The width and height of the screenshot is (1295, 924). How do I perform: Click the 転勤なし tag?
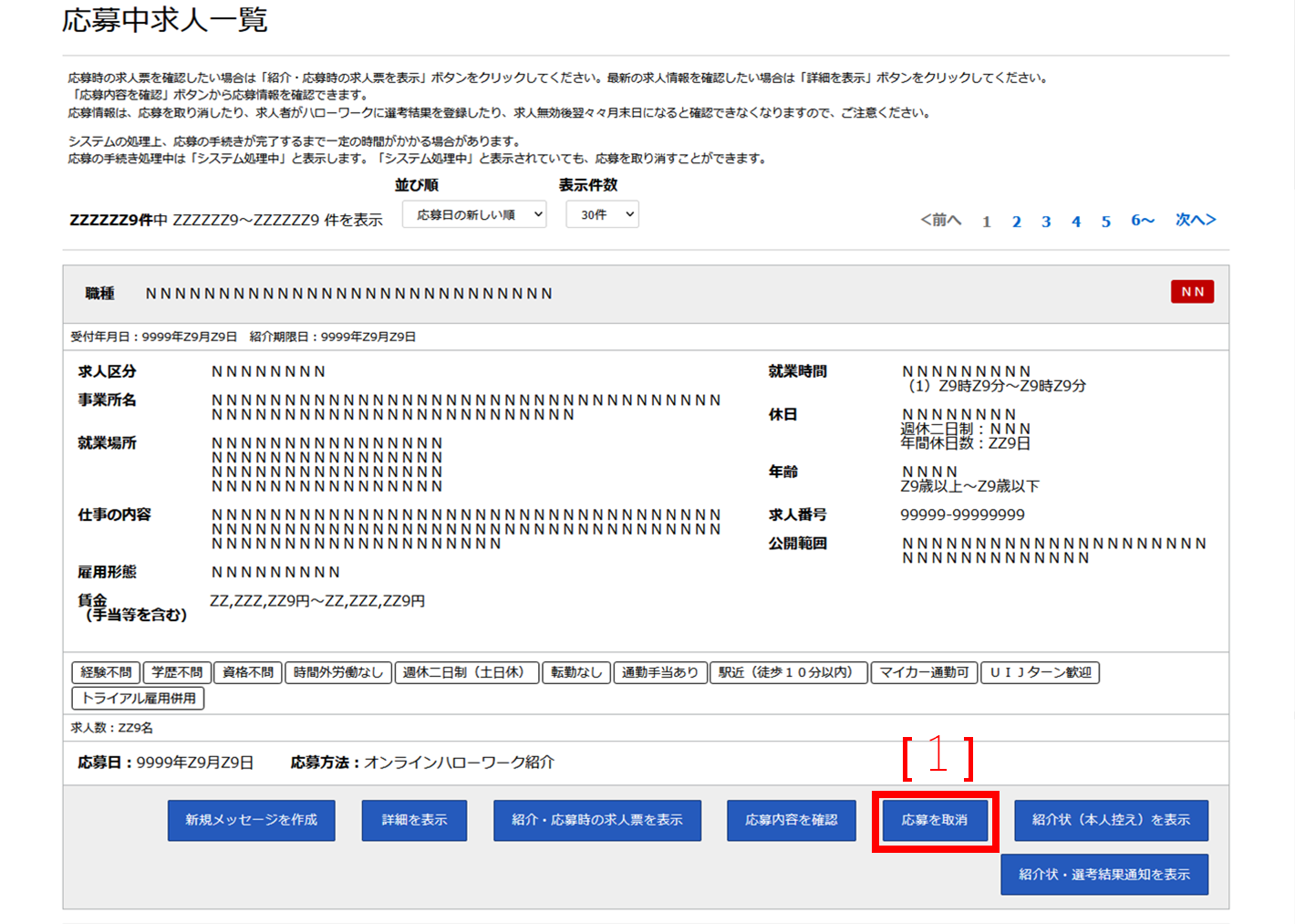tap(576, 672)
